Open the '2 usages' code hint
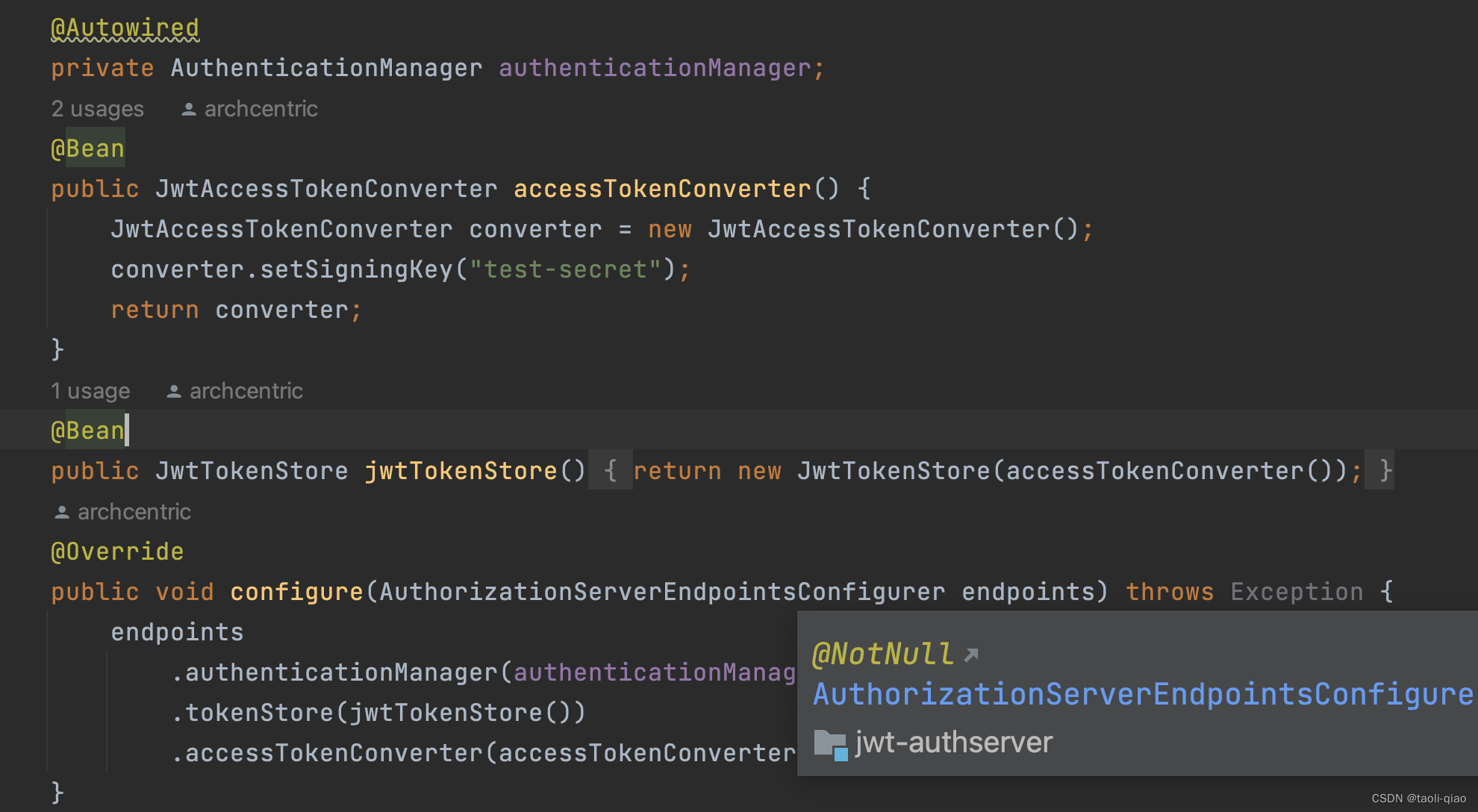Image resolution: width=1478 pixels, height=812 pixels. pyautogui.click(x=97, y=109)
